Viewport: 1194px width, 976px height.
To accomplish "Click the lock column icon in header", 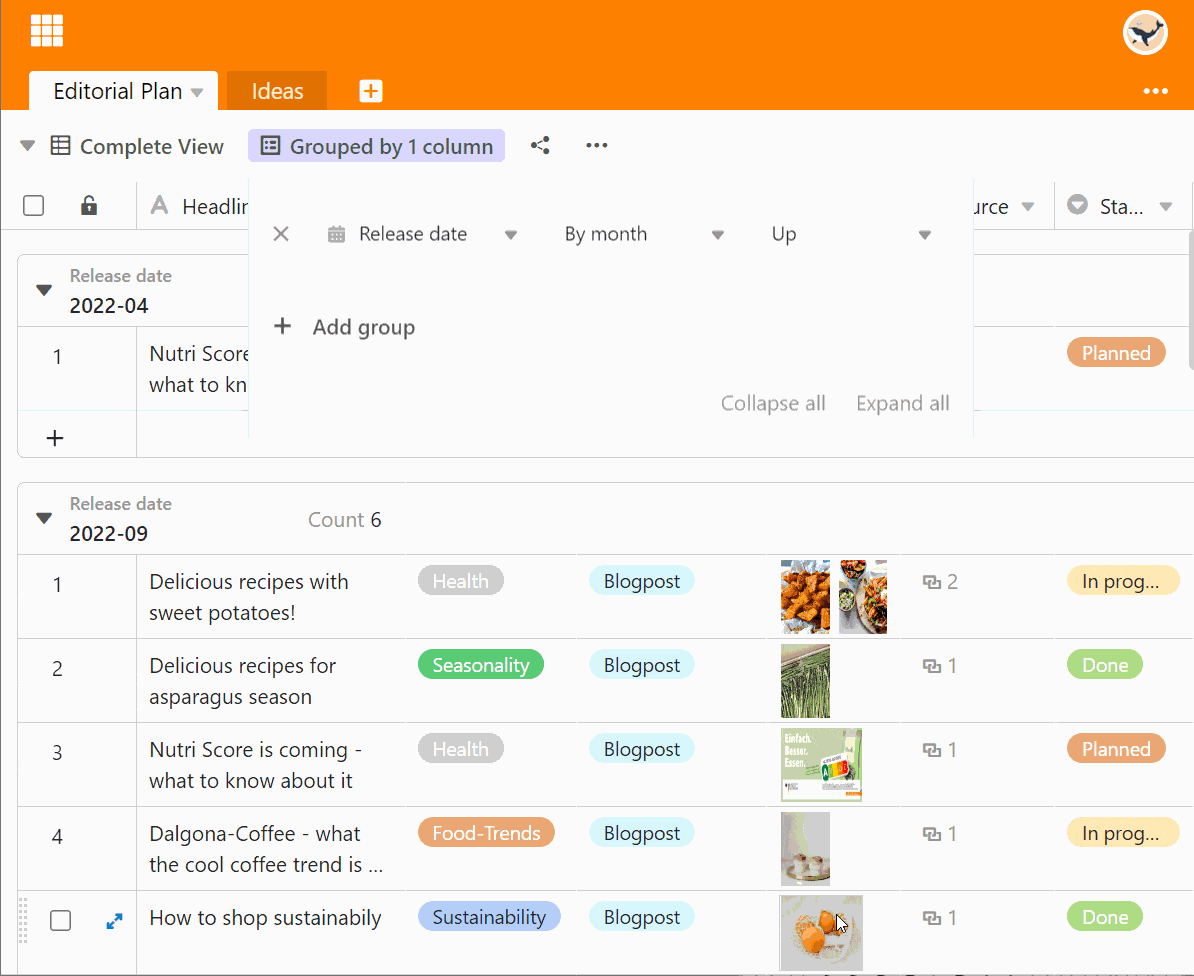I will pyautogui.click(x=89, y=206).
